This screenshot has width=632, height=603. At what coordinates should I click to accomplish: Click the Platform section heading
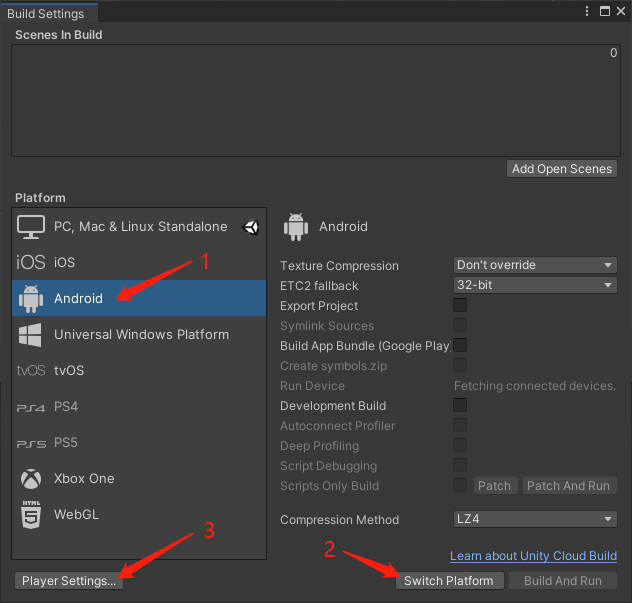(40, 198)
